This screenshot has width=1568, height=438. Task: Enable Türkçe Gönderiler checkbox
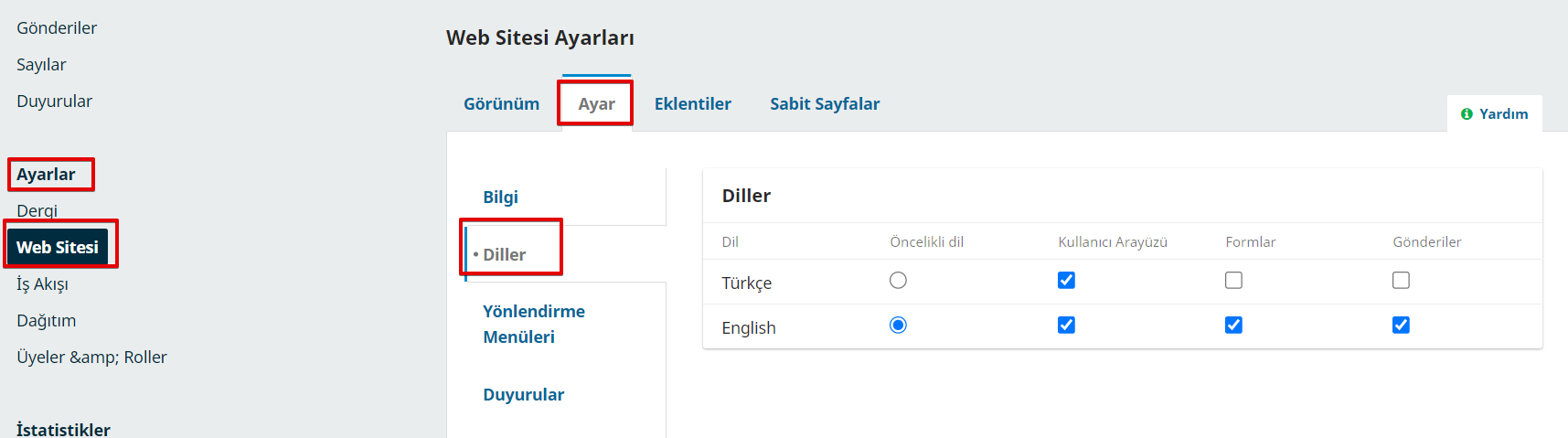pos(1401,281)
